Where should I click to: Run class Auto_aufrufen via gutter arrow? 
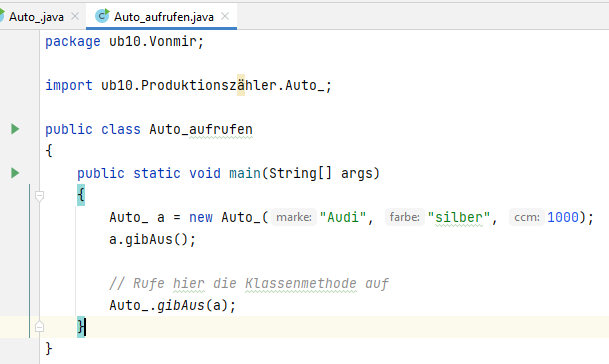click(x=15, y=129)
